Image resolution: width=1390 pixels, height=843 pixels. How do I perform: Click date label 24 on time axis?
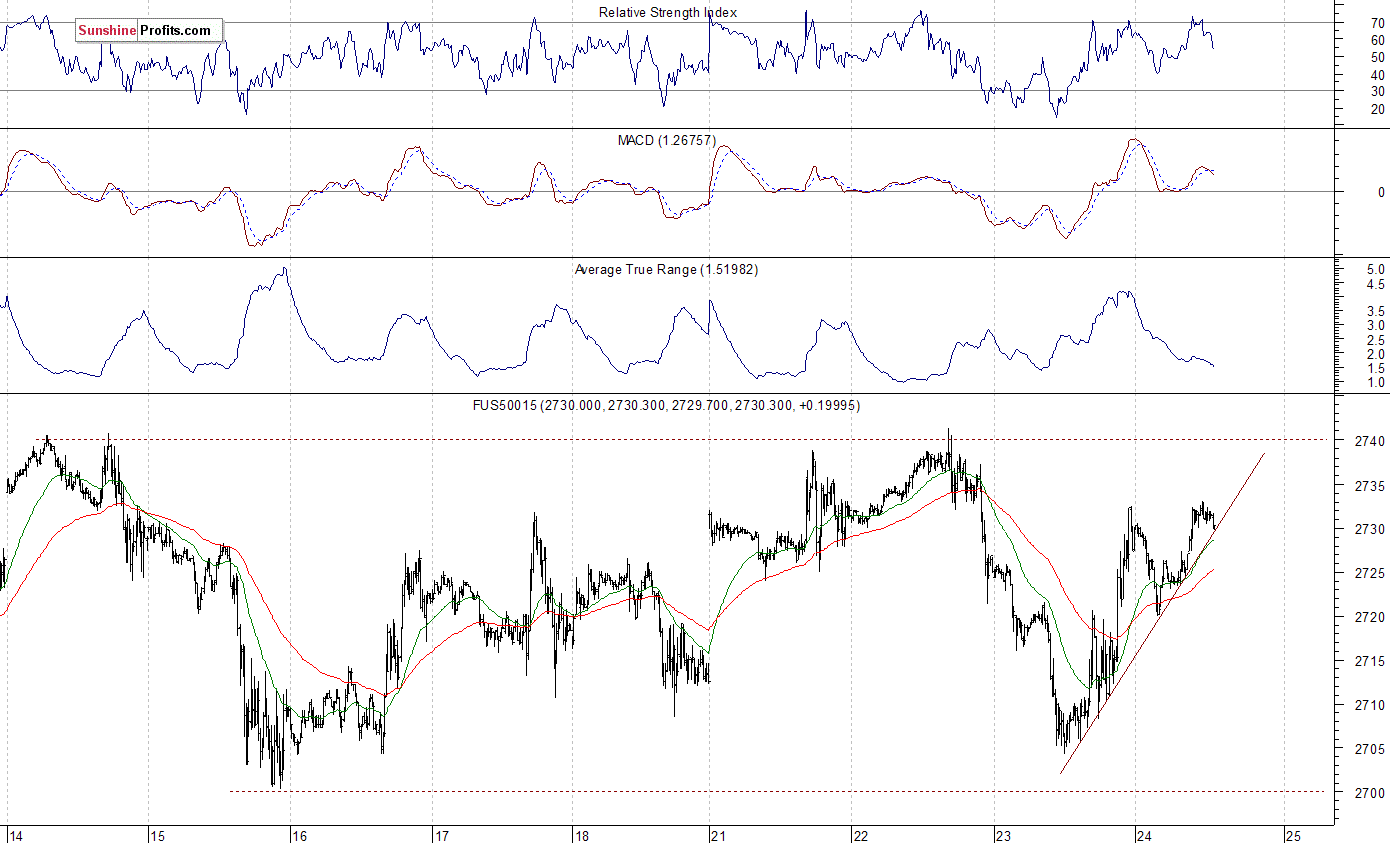pyautogui.click(x=1146, y=835)
